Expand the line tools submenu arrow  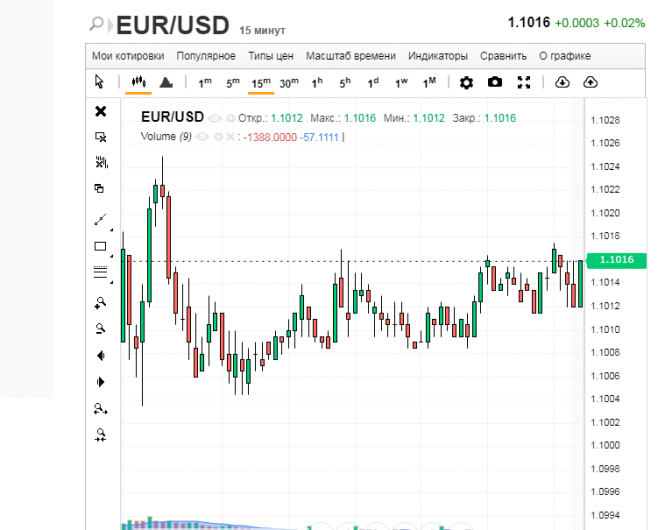112,229
